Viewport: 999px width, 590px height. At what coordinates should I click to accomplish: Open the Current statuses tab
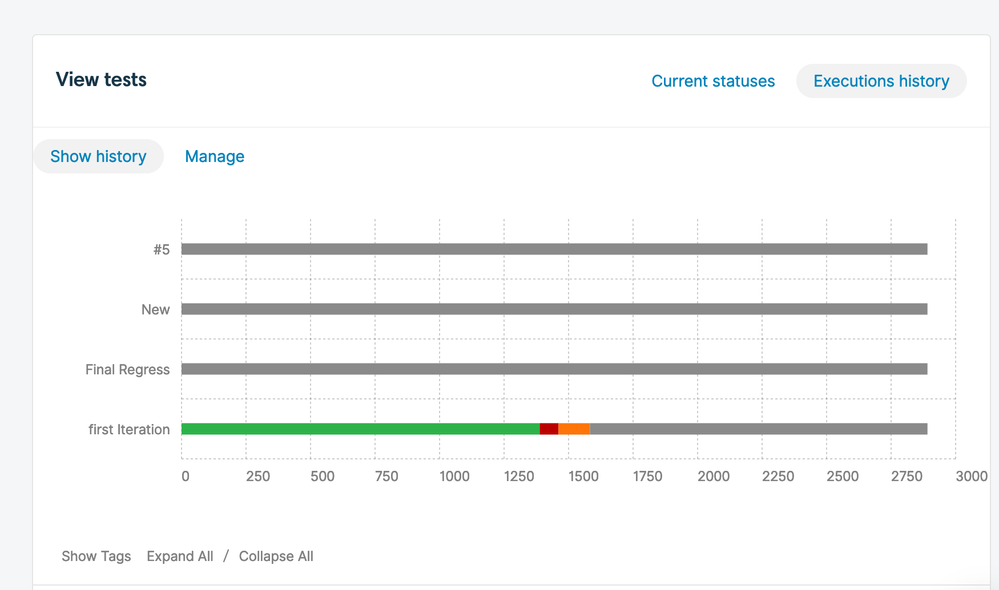coord(713,81)
